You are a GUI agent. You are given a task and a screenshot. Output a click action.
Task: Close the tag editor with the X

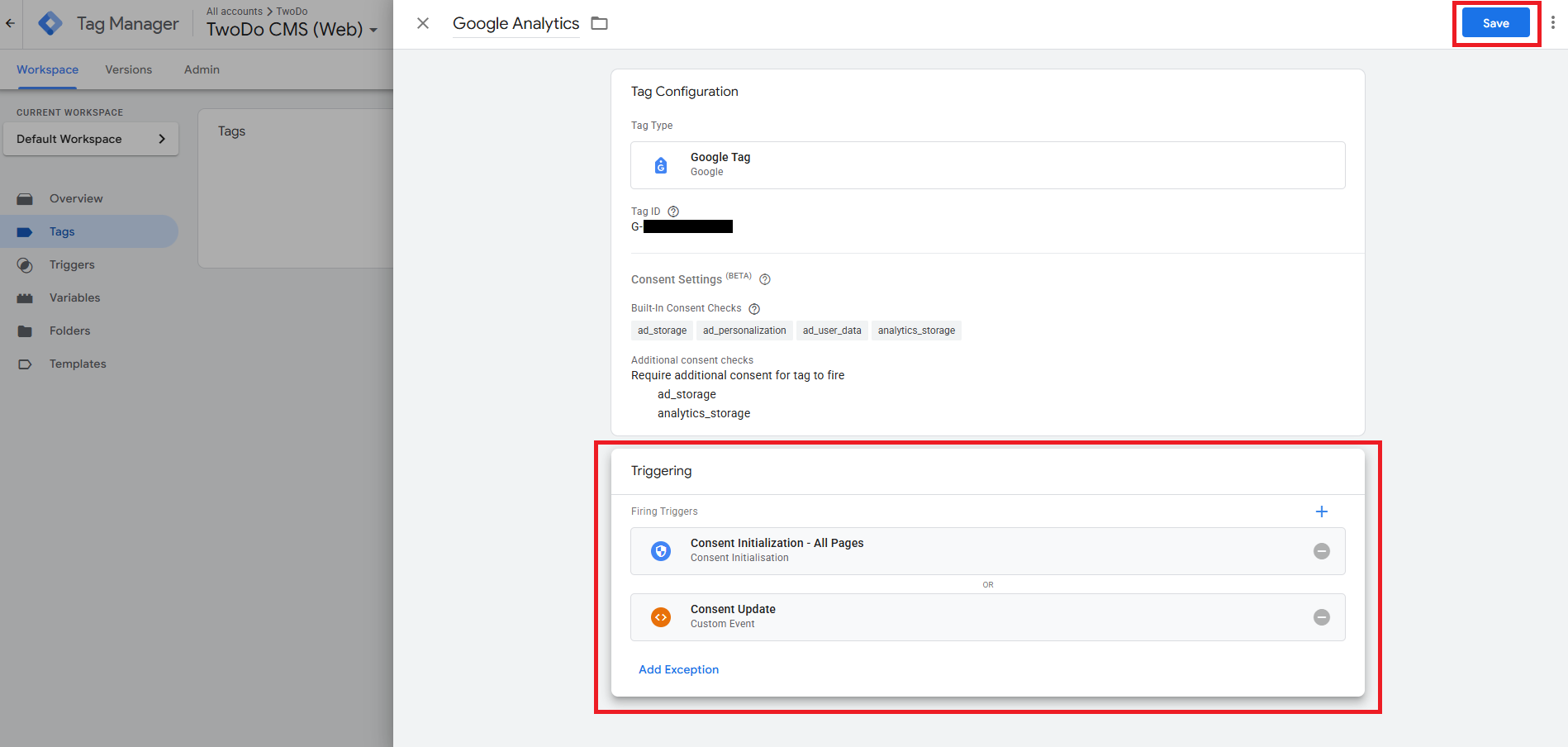(423, 23)
